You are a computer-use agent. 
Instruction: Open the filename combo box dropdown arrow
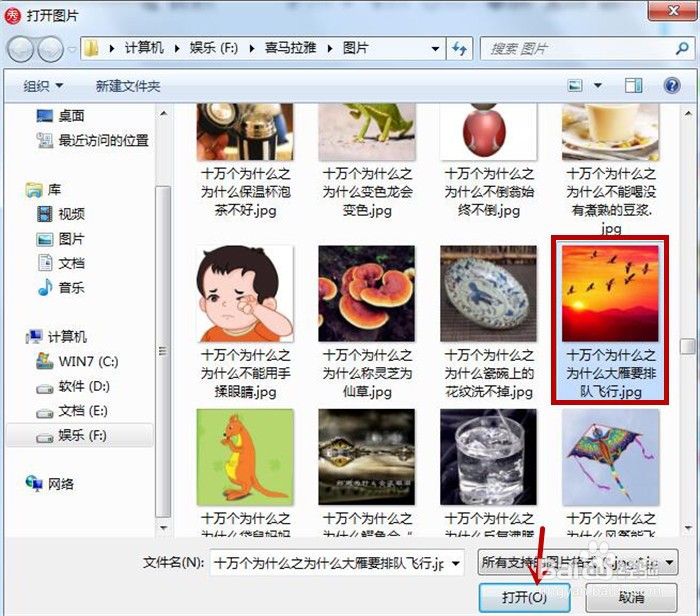(x=456, y=563)
